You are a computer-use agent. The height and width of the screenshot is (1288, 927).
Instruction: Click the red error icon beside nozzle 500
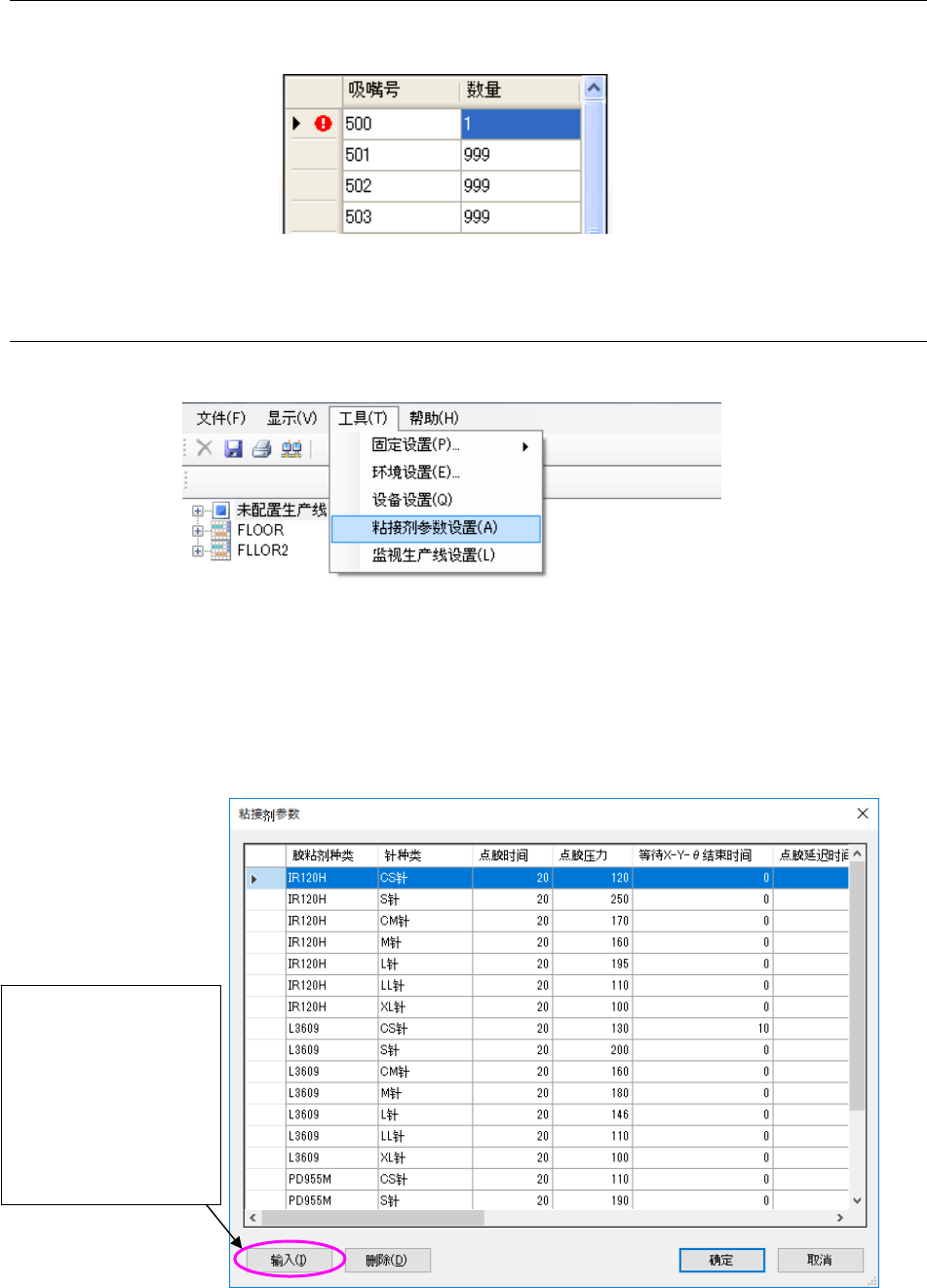tap(323, 124)
